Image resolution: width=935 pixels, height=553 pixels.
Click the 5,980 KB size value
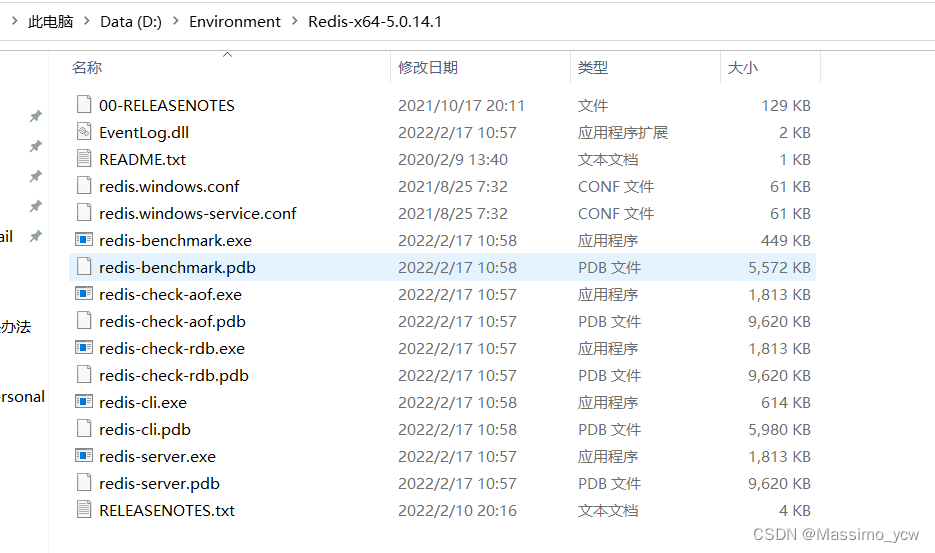pos(779,430)
